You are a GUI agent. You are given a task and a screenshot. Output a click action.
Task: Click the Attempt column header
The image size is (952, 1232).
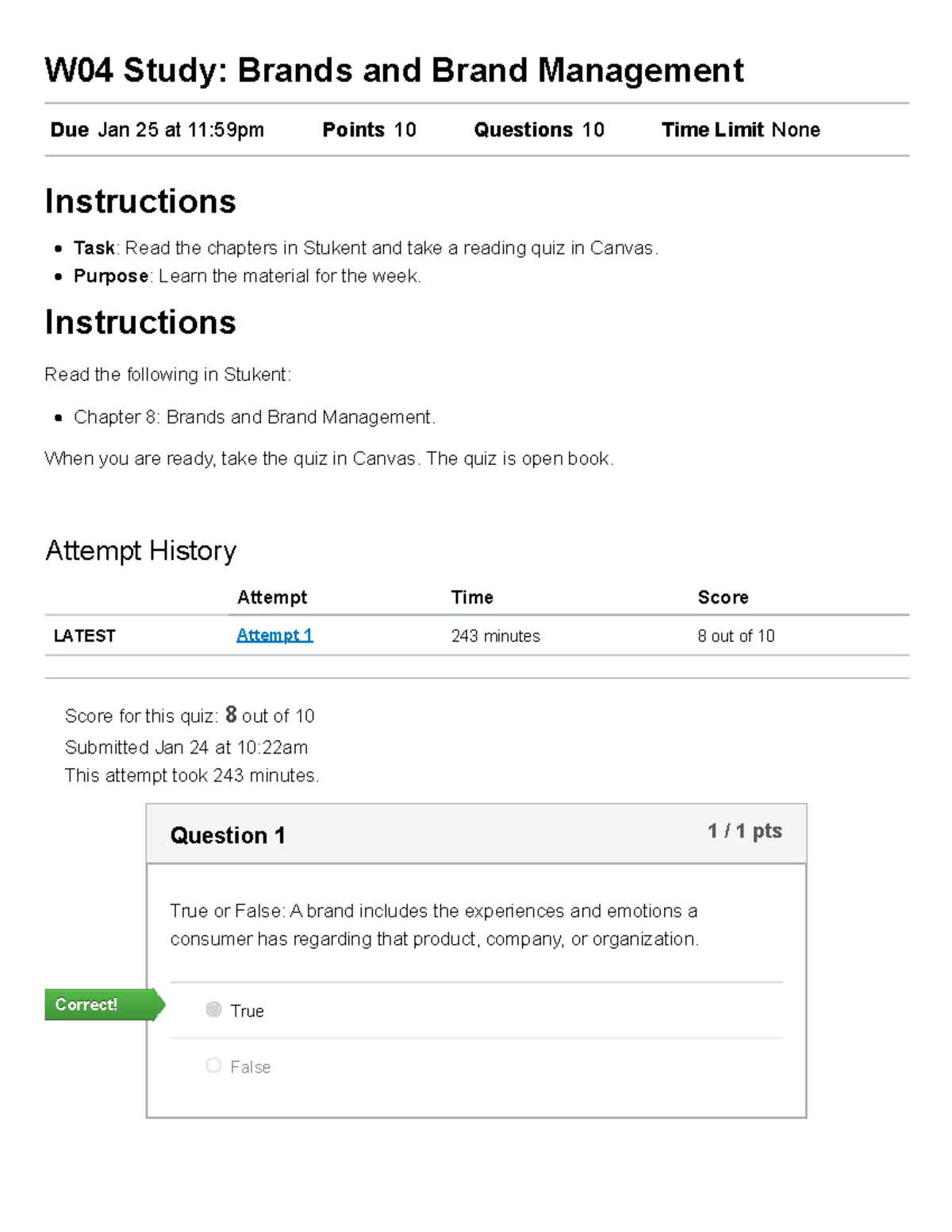271,597
